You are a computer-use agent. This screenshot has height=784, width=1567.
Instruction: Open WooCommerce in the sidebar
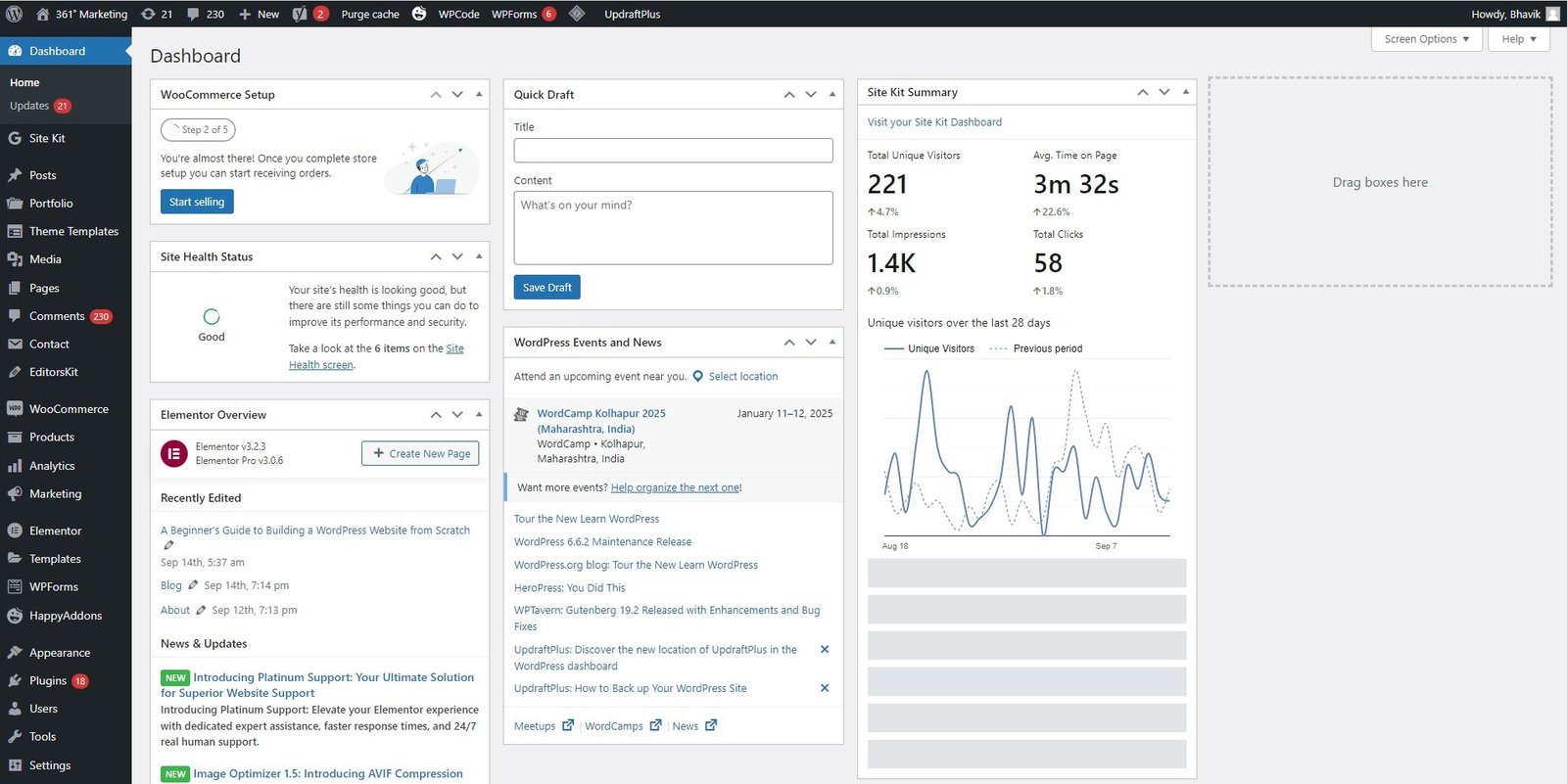[x=69, y=409]
